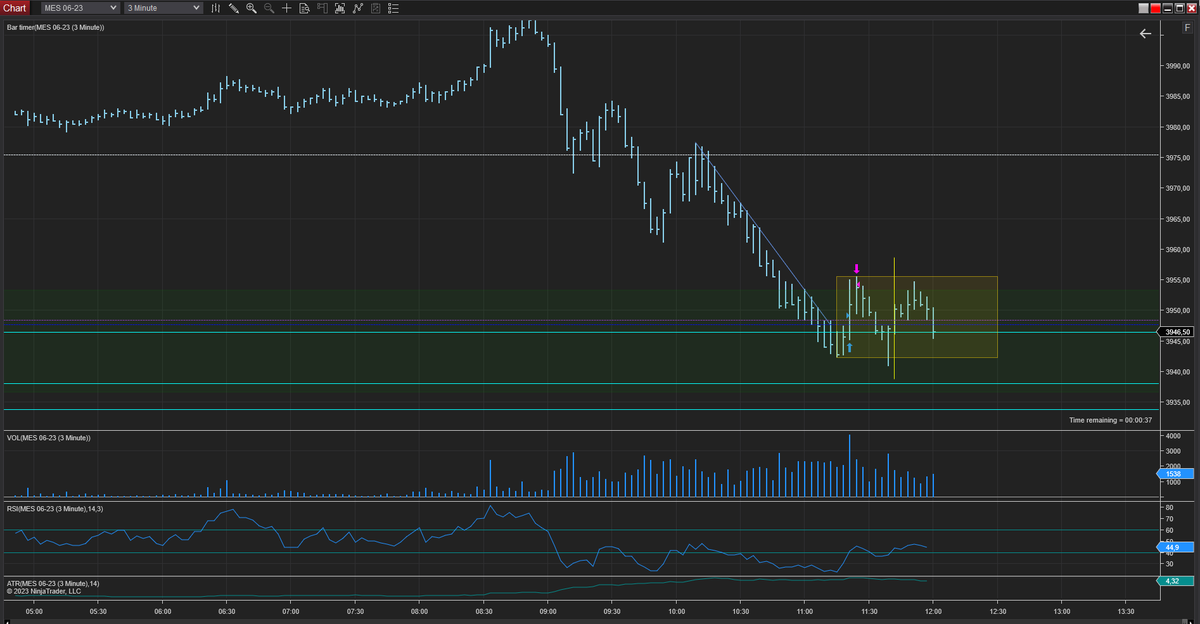Viewport: 1200px width, 624px height.
Task: Click the greyed-out toolbar icon before Properties
Action: [x=375, y=8]
